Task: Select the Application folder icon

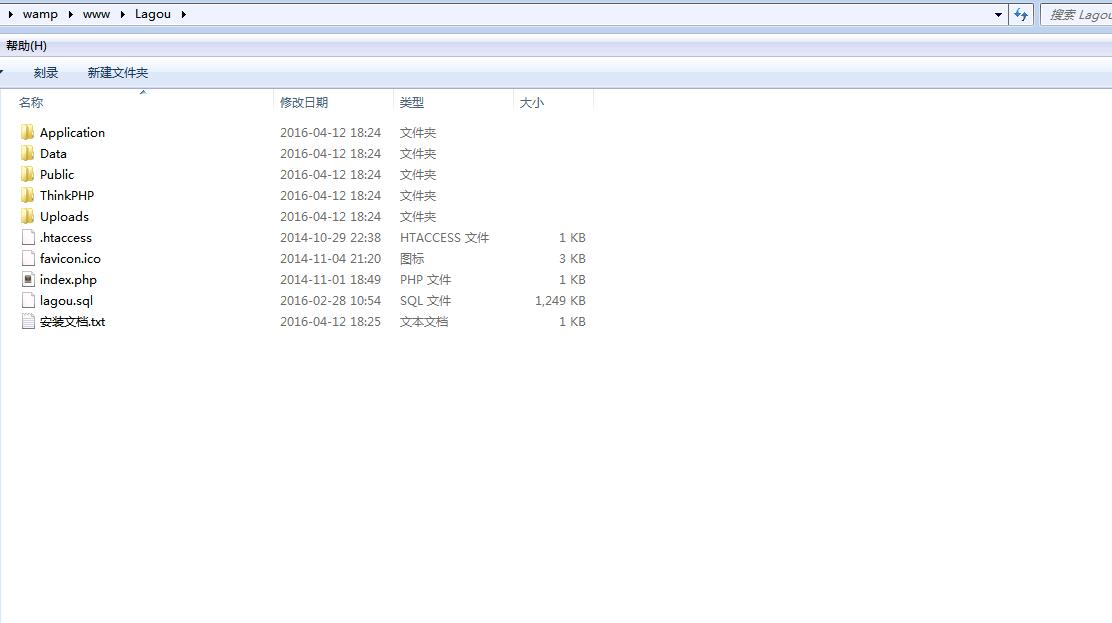Action: click(x=27, y=133)
